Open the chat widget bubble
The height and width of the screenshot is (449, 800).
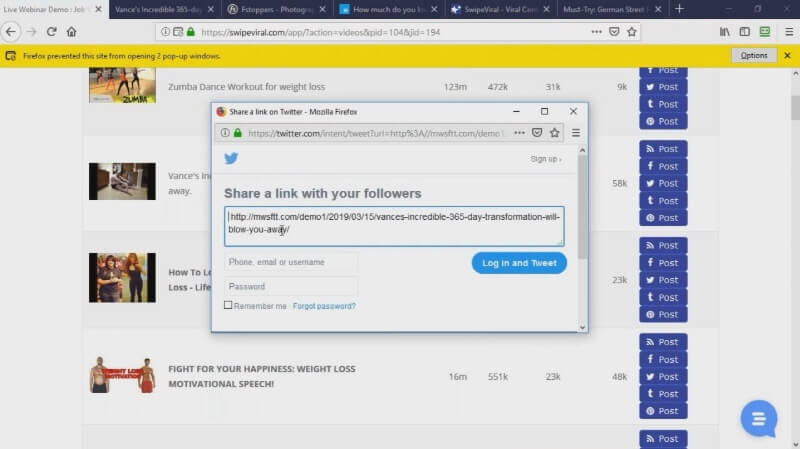pos(759,418)
